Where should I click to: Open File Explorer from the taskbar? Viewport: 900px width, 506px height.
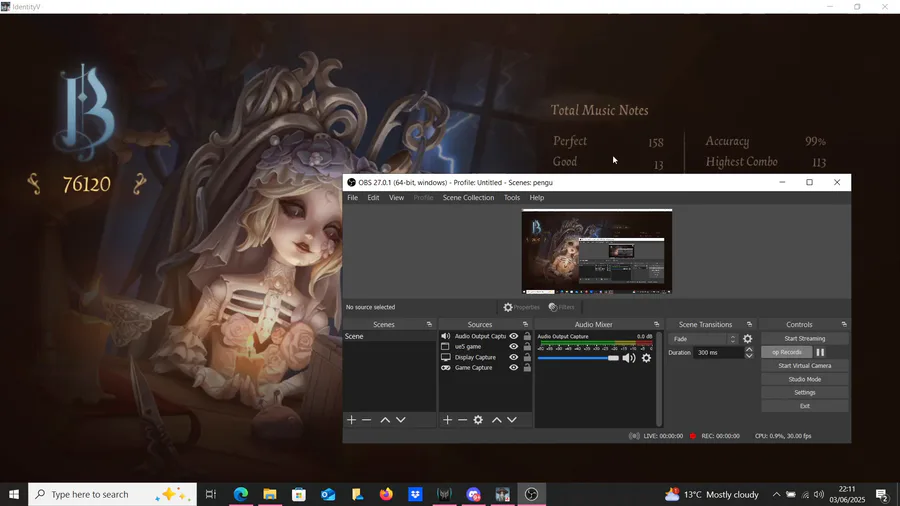pos(270,494)
